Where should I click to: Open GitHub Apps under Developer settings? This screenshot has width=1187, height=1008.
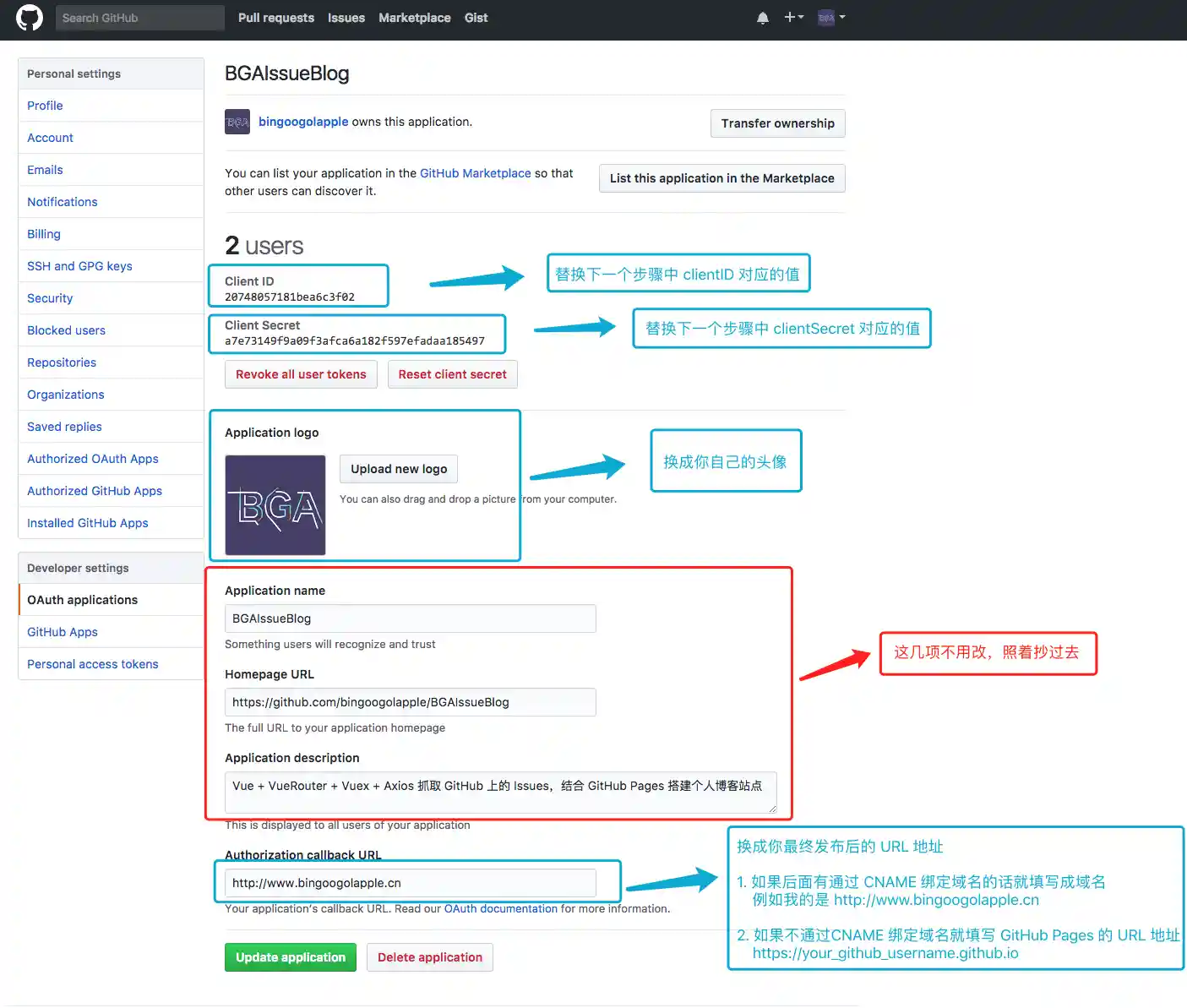[x=111, y=632]
